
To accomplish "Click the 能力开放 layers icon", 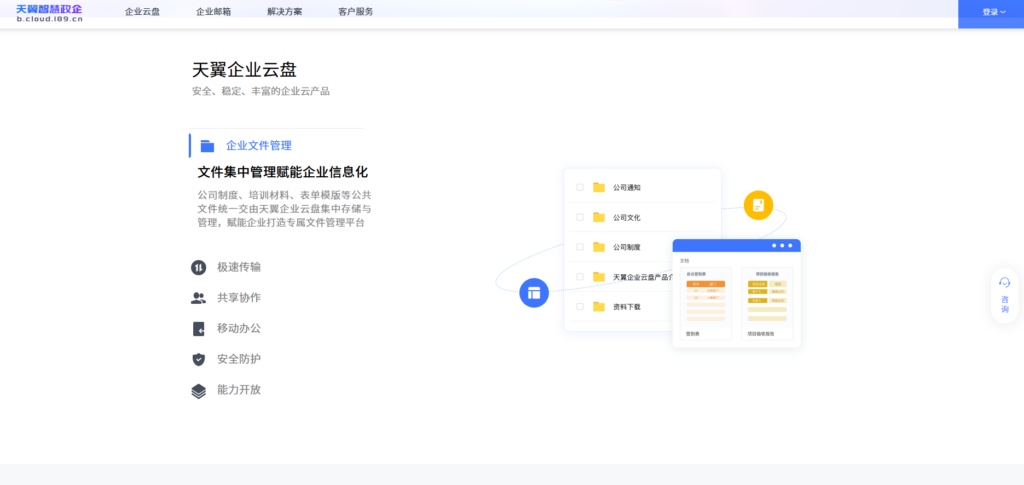I will click(x=199, y=390).
